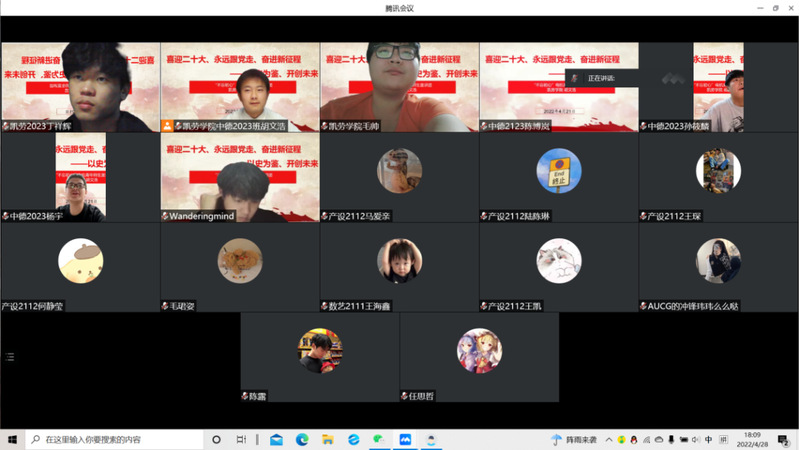The height and width of the screenshot is (450, 799).
Task: Open Cortana circle icon in taskbar
Action: click(x=216, y=439)
